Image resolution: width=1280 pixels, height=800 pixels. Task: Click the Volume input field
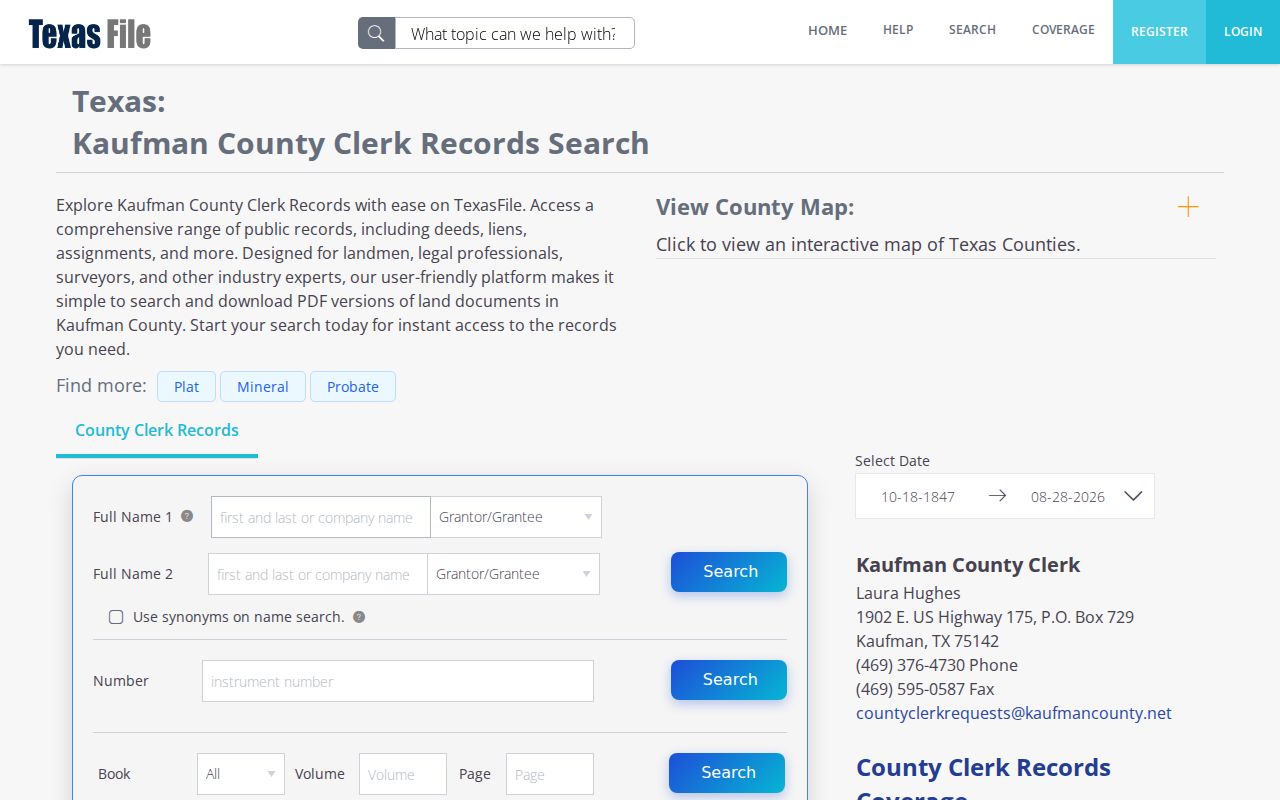[x=403, y=774]
